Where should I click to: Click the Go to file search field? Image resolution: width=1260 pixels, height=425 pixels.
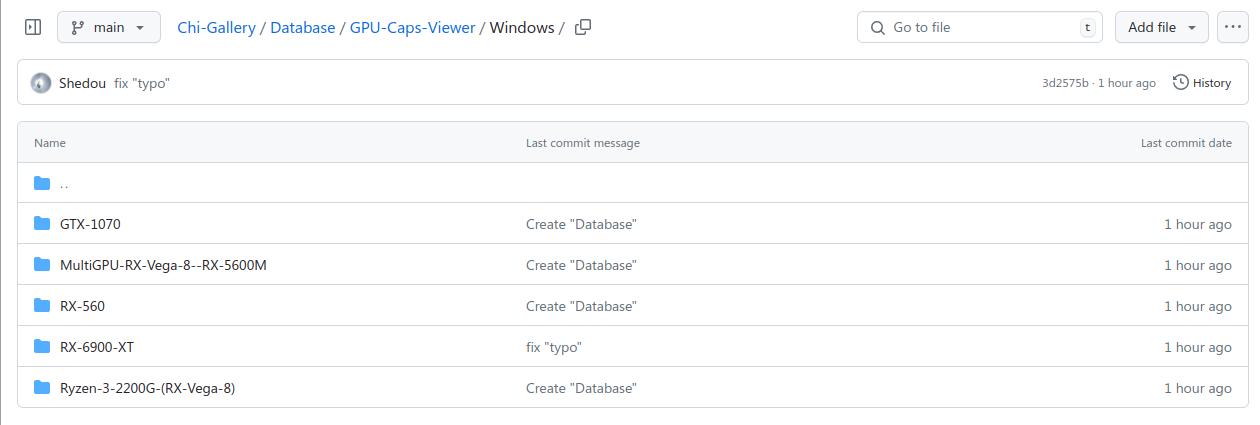pyautogui.click(x=978, y=27)
